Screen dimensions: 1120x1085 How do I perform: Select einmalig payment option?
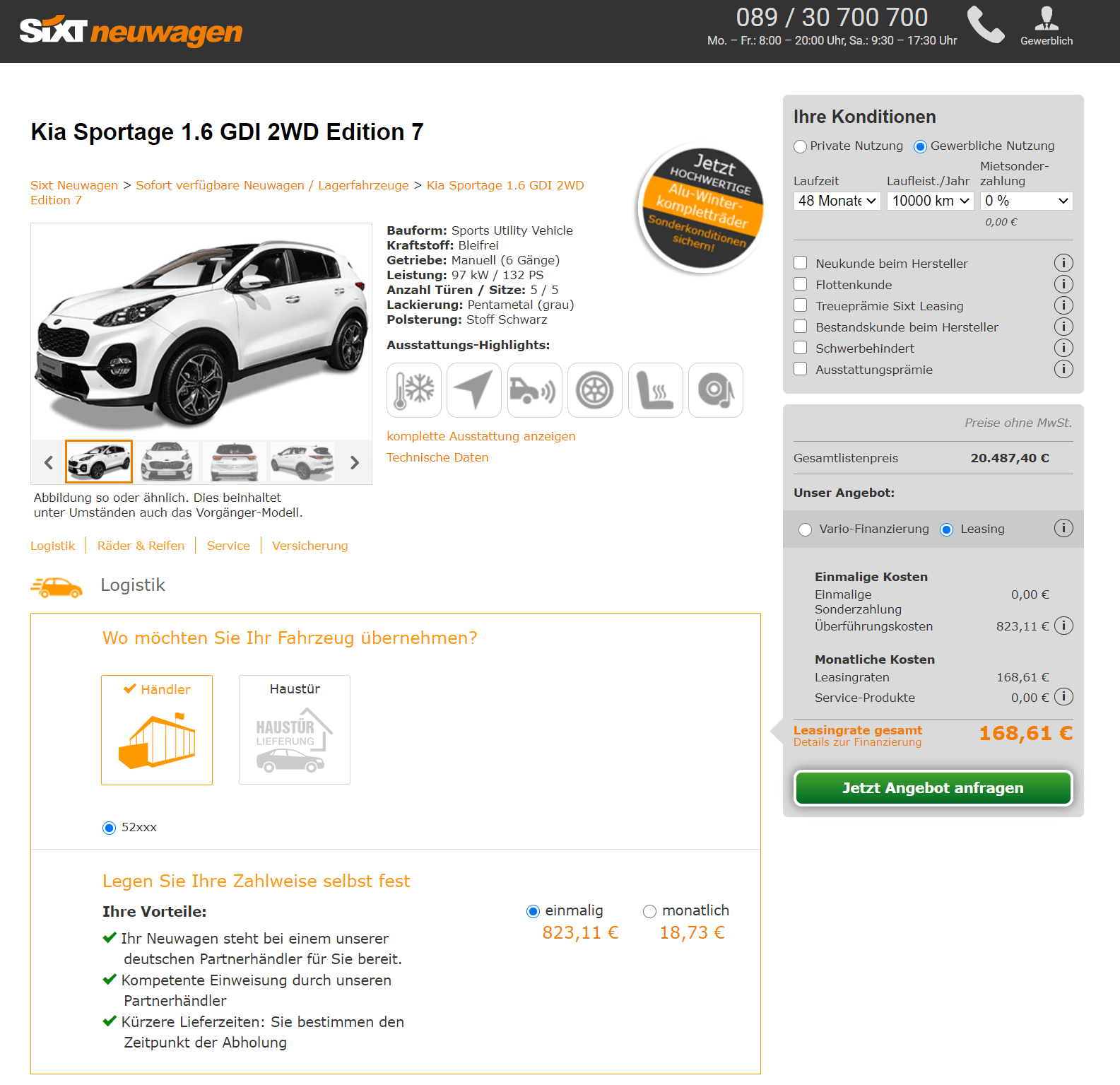tap(534, 911)
